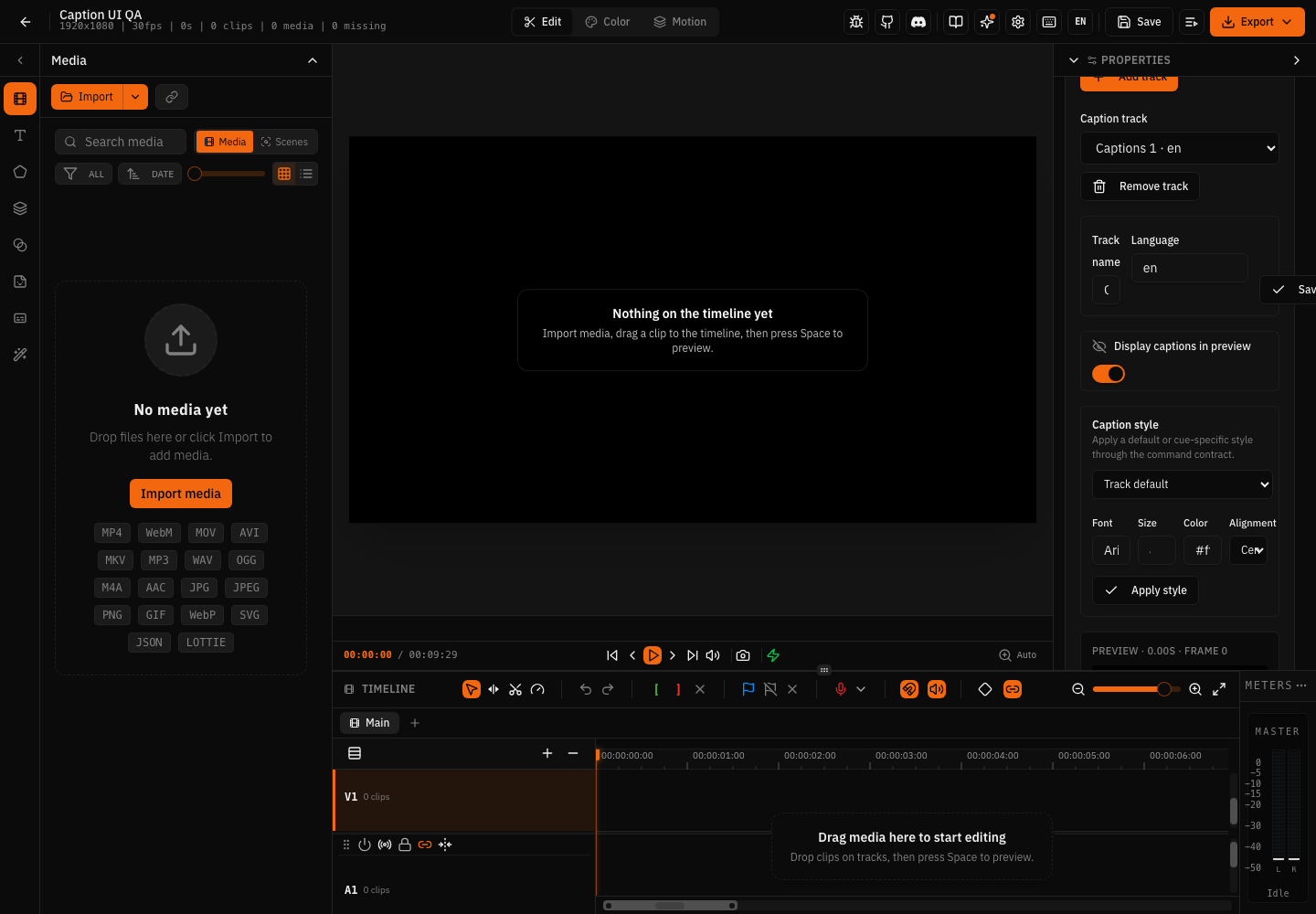Click Remove track button
1316x914 pixels.
click(x=1141, y=186)
